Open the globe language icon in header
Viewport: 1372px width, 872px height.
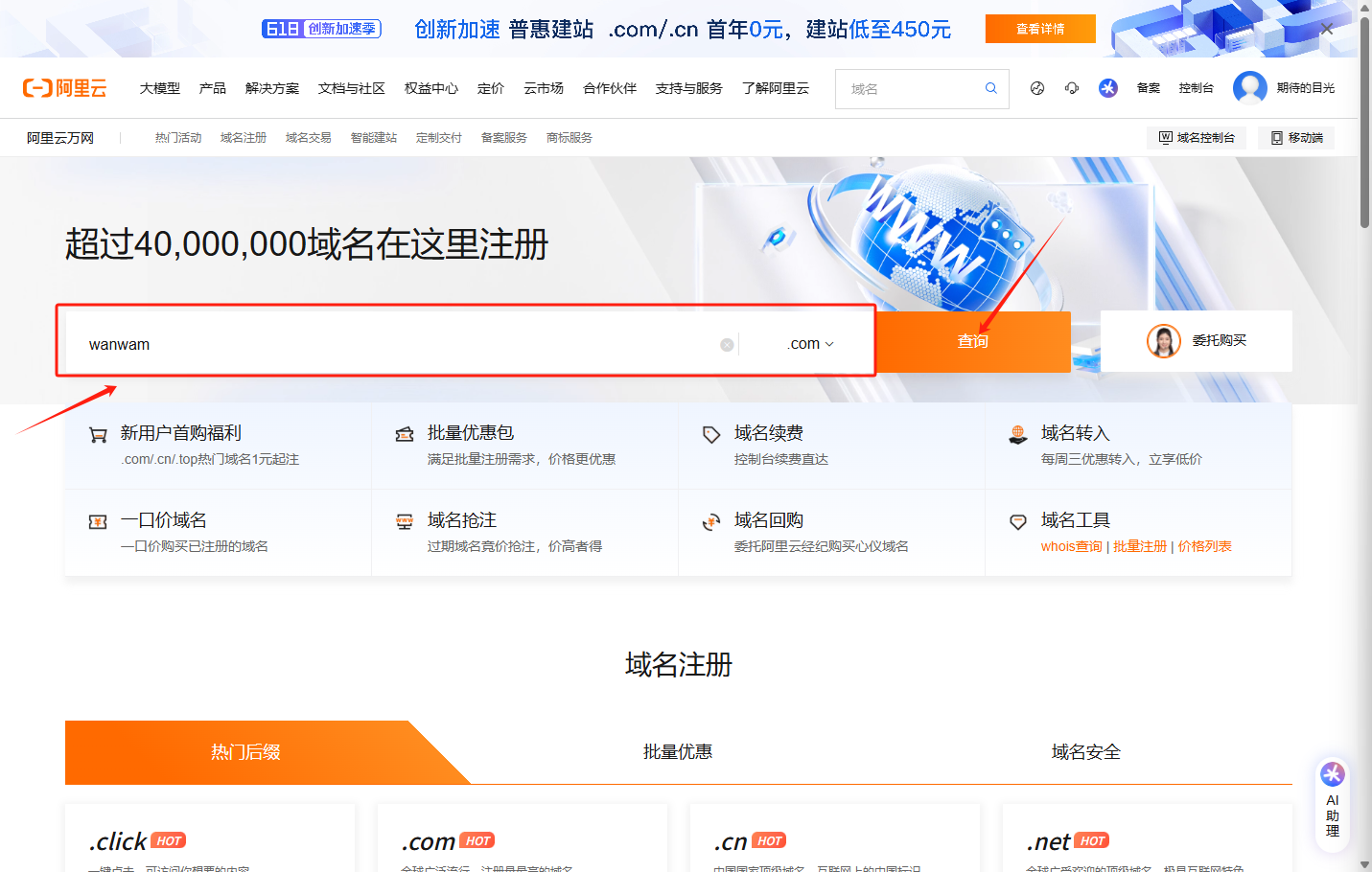click(x=1037, y=88)
